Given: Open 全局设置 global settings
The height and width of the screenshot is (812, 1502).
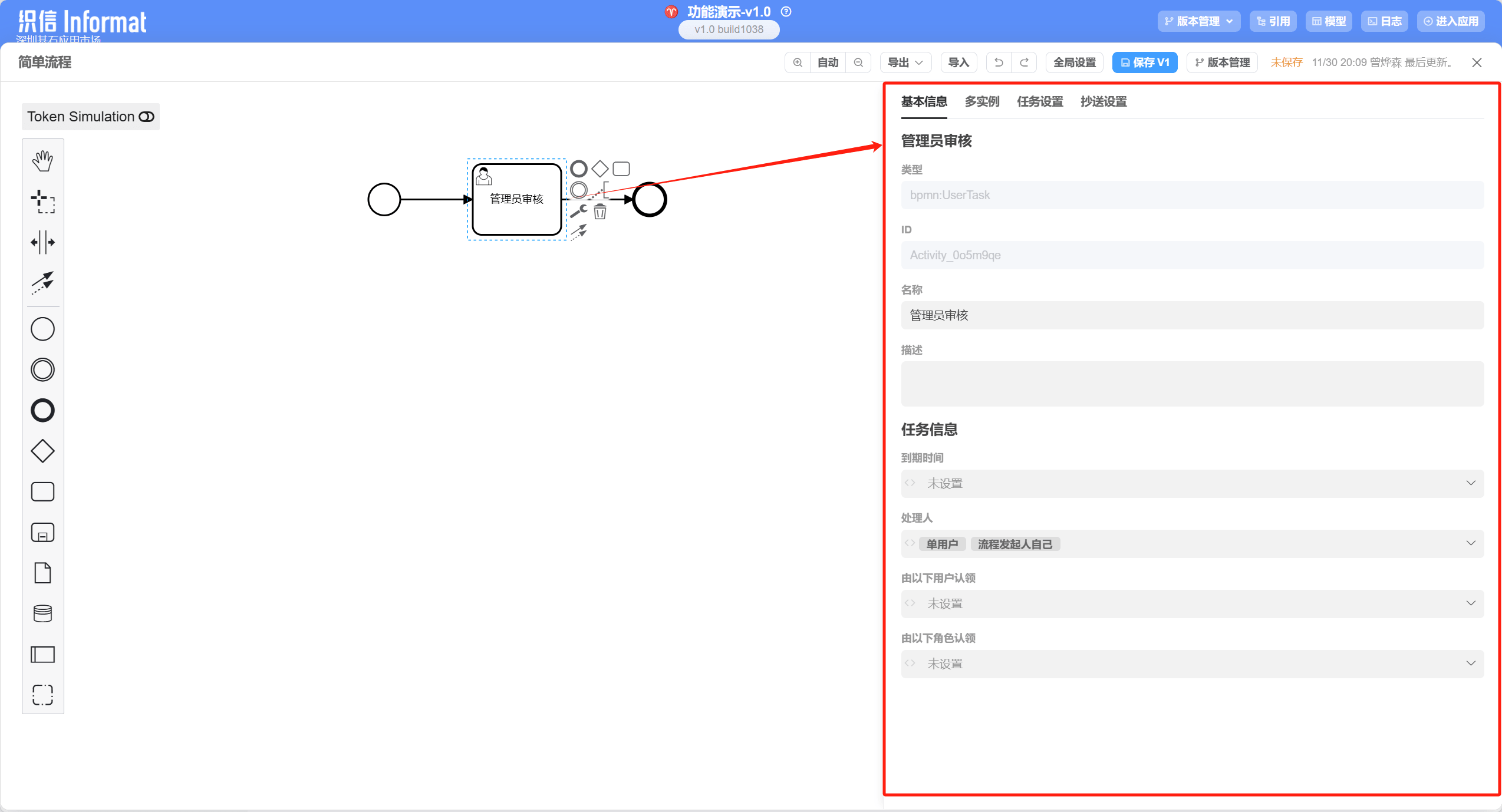Looking at the screenshot, I should coord(1074,62).
